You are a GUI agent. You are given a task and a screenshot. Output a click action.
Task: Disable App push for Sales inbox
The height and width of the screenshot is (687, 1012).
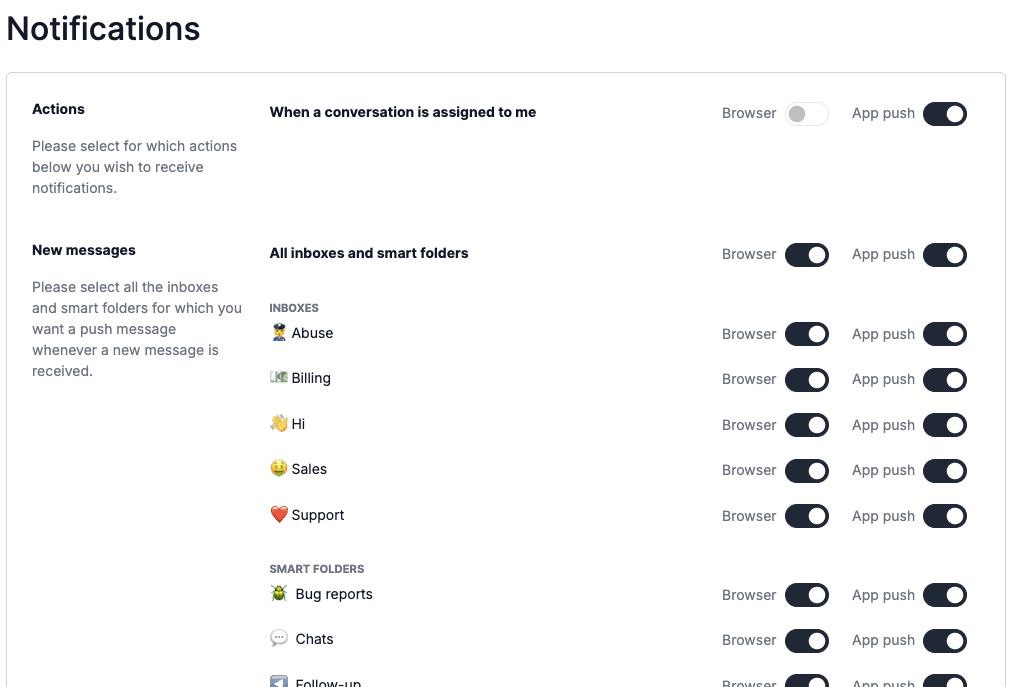(x=944, y=470)
